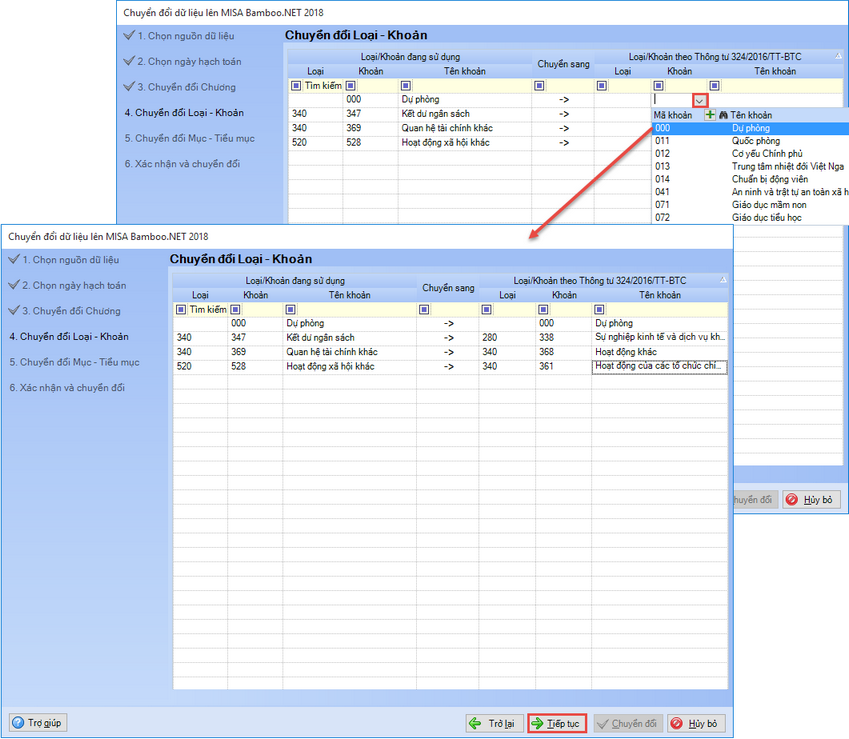Go to step 1 Chọn nguồn dữ liệu, front window
The width and height of the screenshot is (849, 739).
70,260
